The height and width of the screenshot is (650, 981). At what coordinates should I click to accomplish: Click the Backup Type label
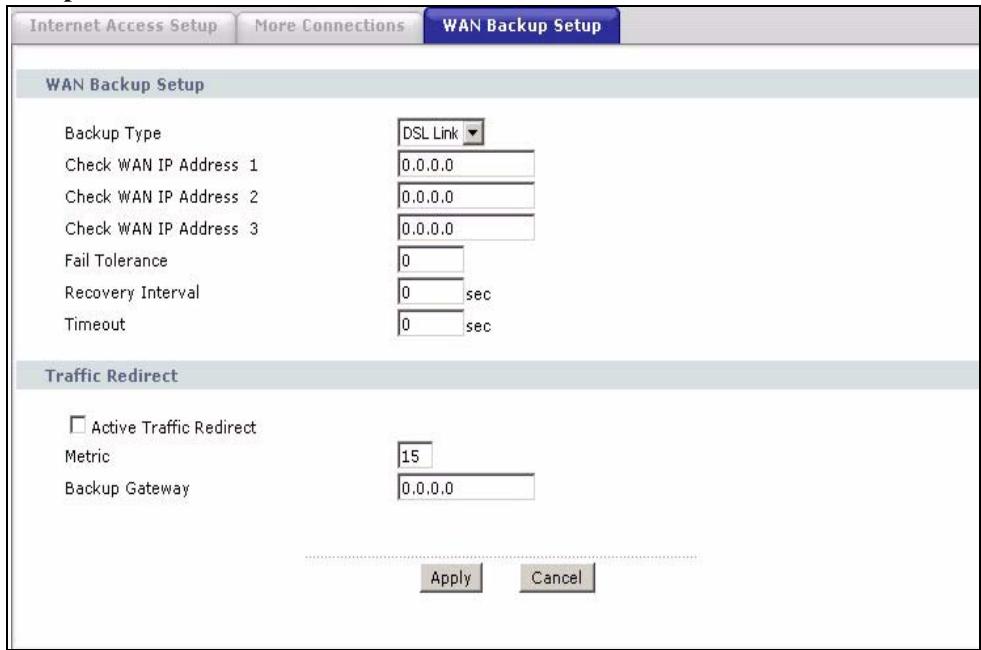click(x=113, y=133)
